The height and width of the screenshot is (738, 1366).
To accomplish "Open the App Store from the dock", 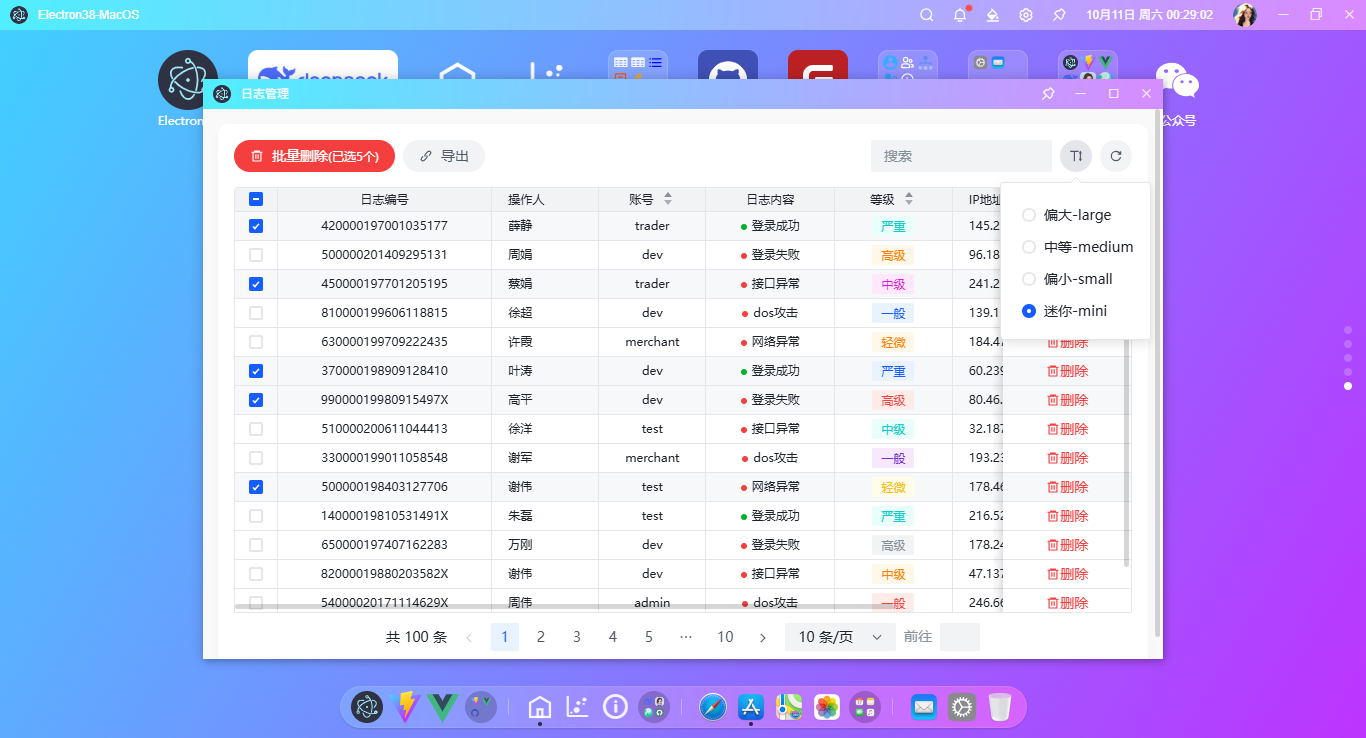I will 750,707.
